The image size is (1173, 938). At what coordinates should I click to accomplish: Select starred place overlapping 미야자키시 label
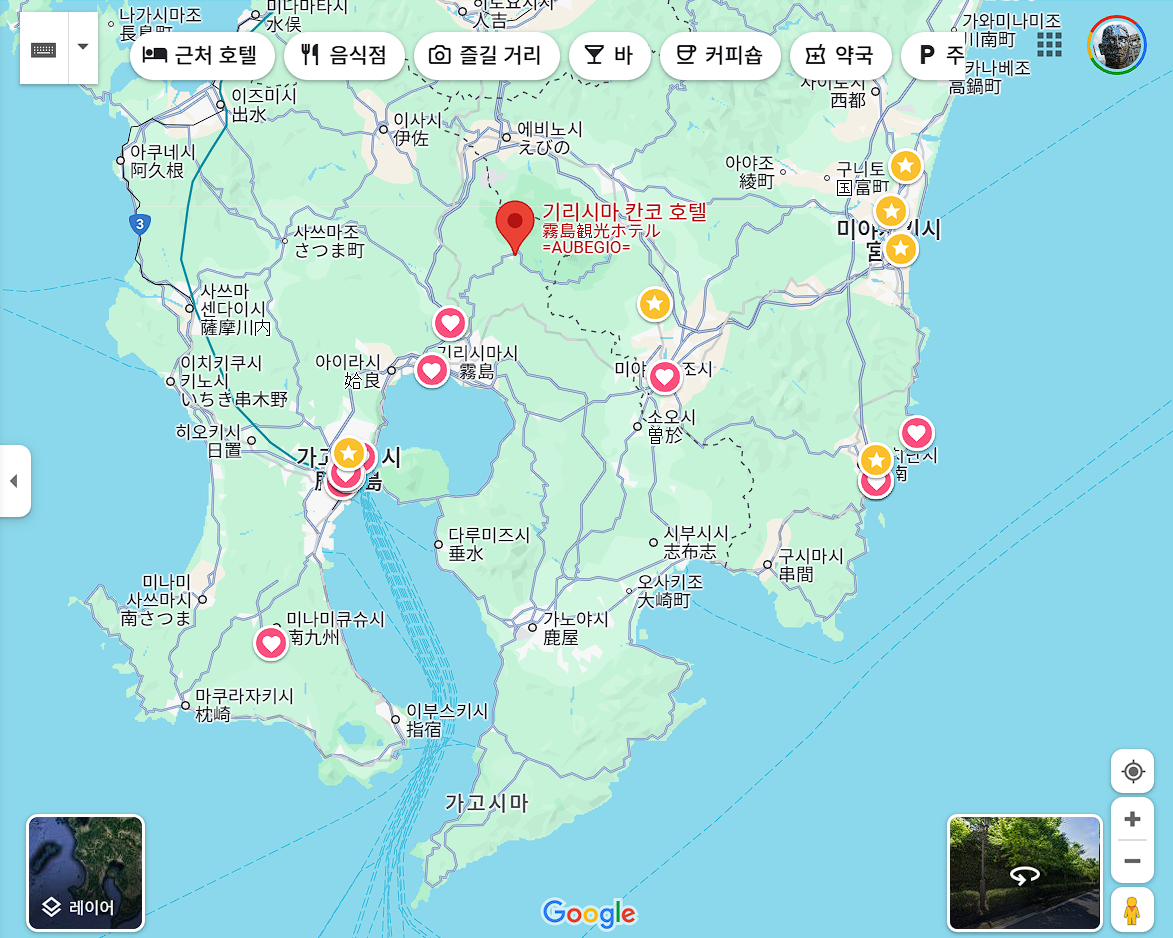click(901, 249)
